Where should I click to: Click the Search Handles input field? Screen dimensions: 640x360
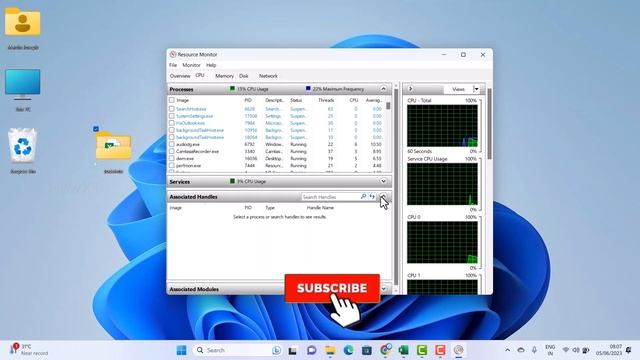click(x=331, y=197)
